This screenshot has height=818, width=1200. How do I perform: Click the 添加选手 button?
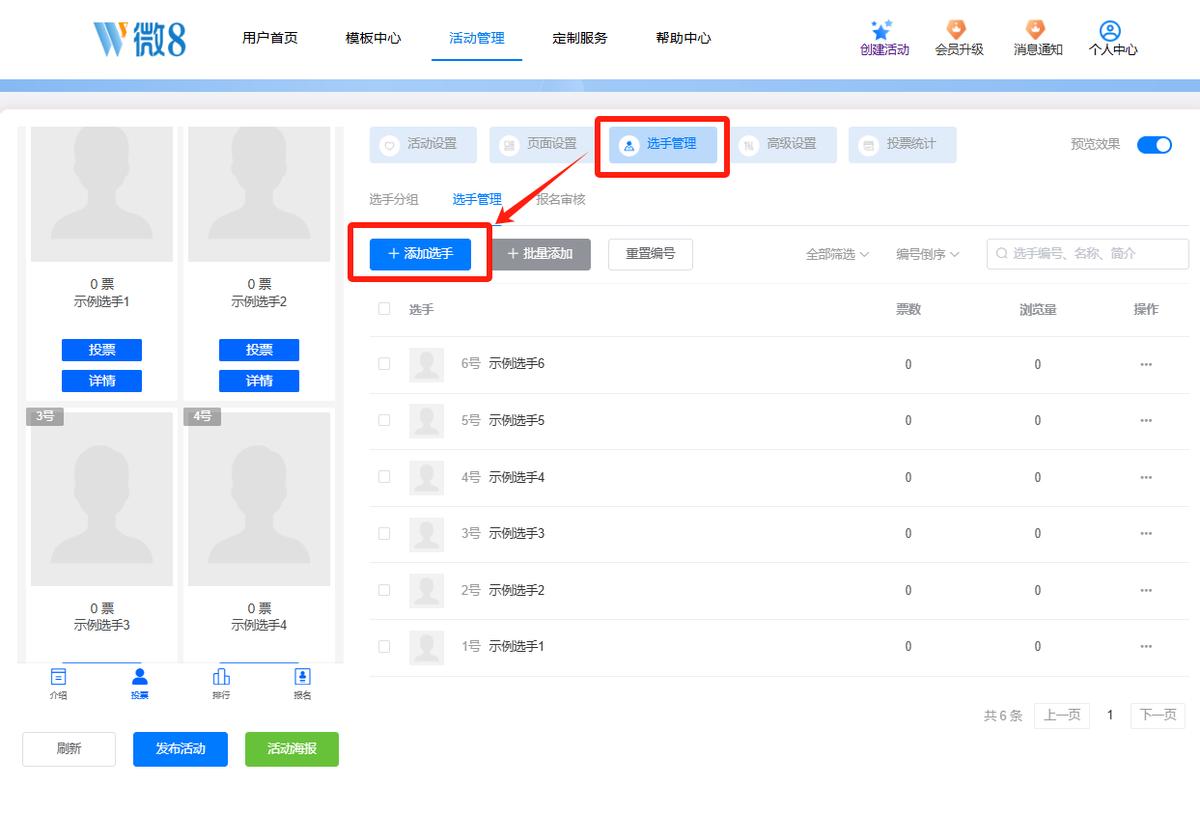pyautogui.click(x=420, y=254)
